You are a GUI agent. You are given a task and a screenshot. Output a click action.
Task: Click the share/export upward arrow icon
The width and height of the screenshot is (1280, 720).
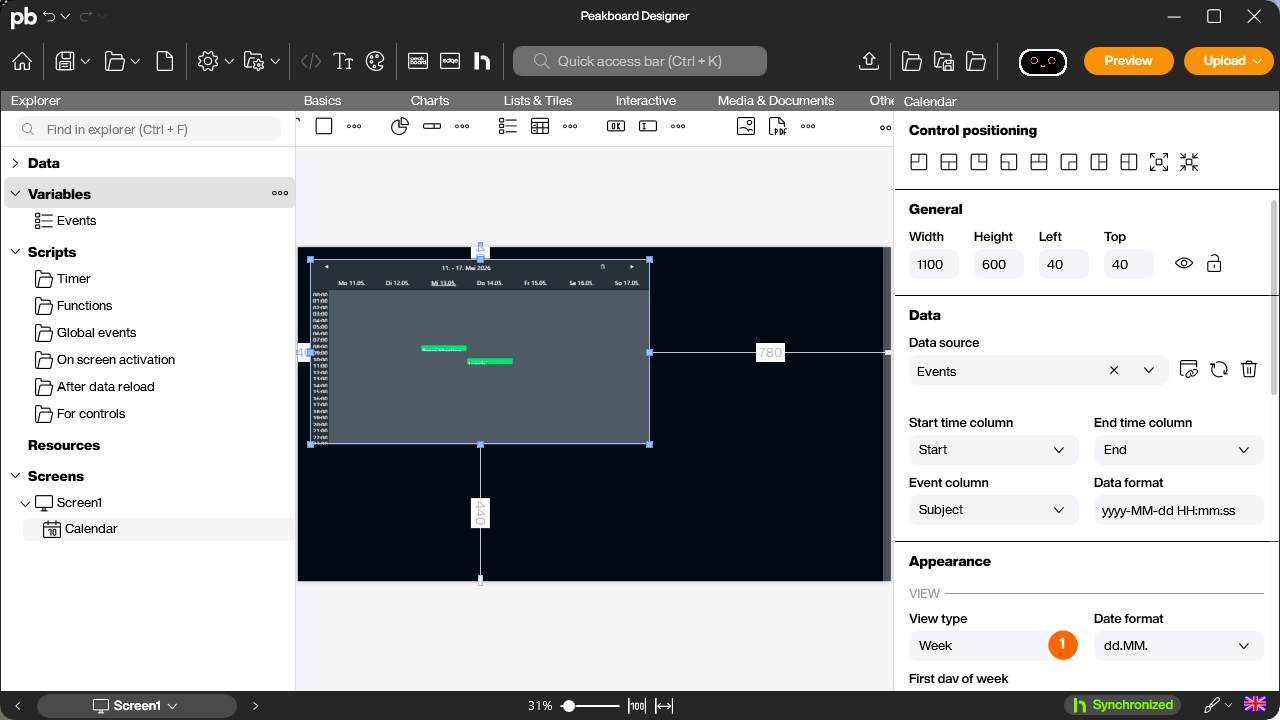click(868, 61)
